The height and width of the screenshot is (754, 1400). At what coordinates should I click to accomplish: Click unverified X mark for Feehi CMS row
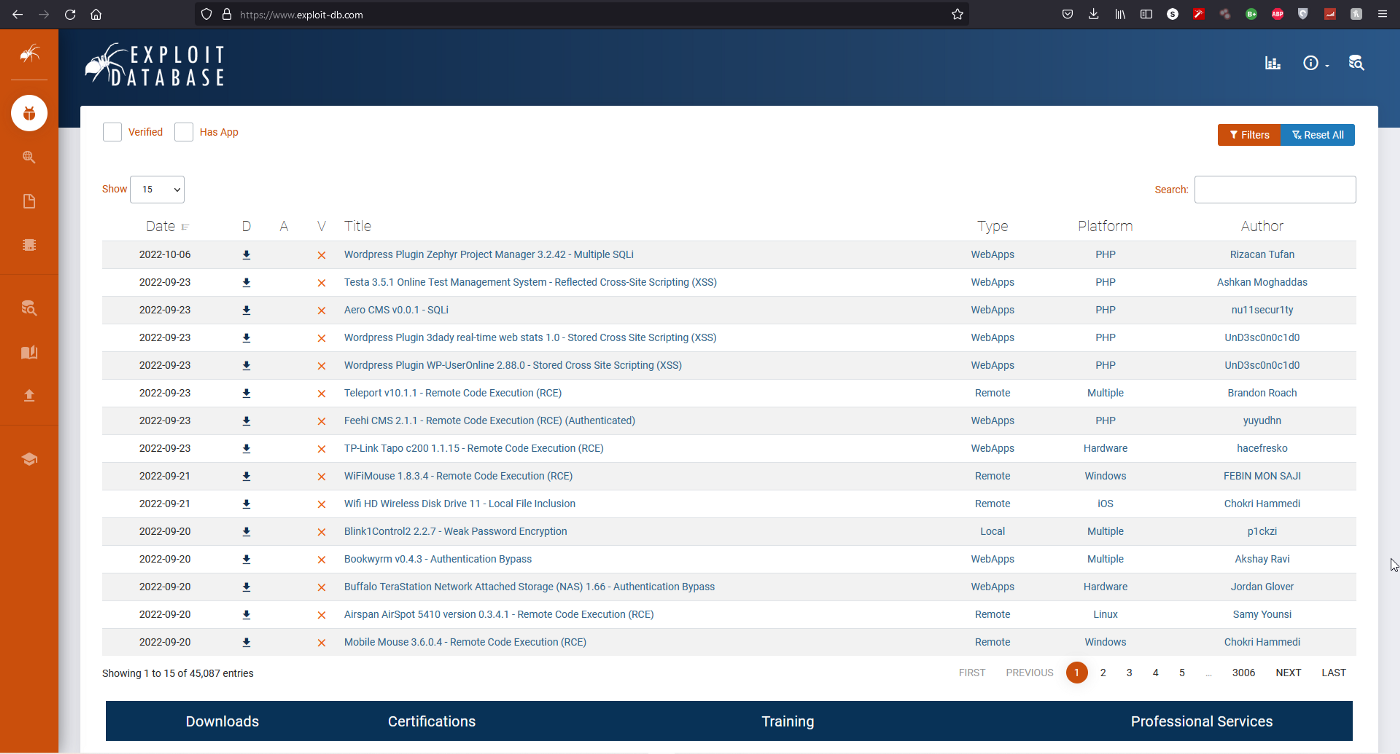pos(321,421)
